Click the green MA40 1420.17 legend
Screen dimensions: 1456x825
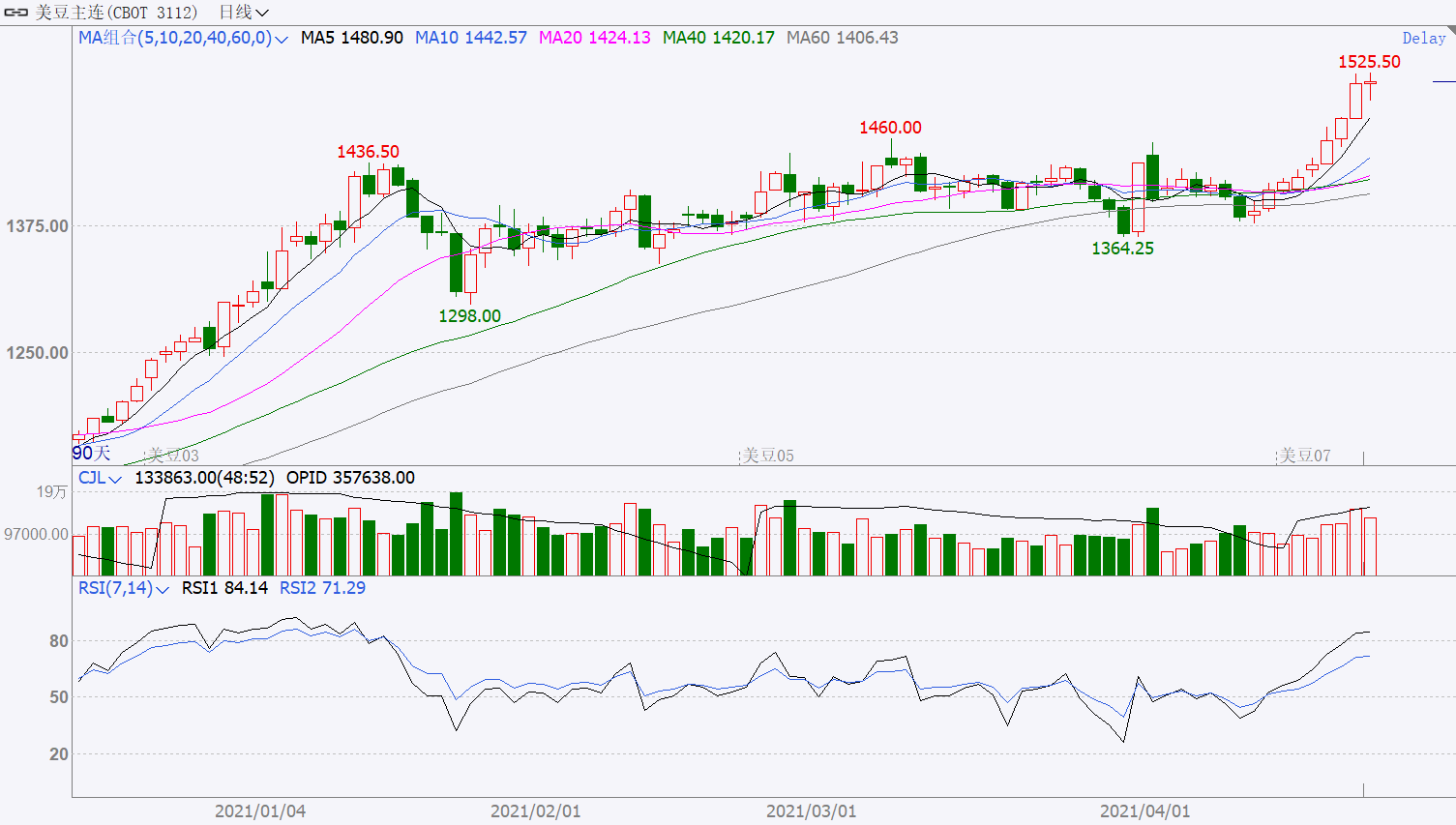pyautogui.click(x=718, y=38)
